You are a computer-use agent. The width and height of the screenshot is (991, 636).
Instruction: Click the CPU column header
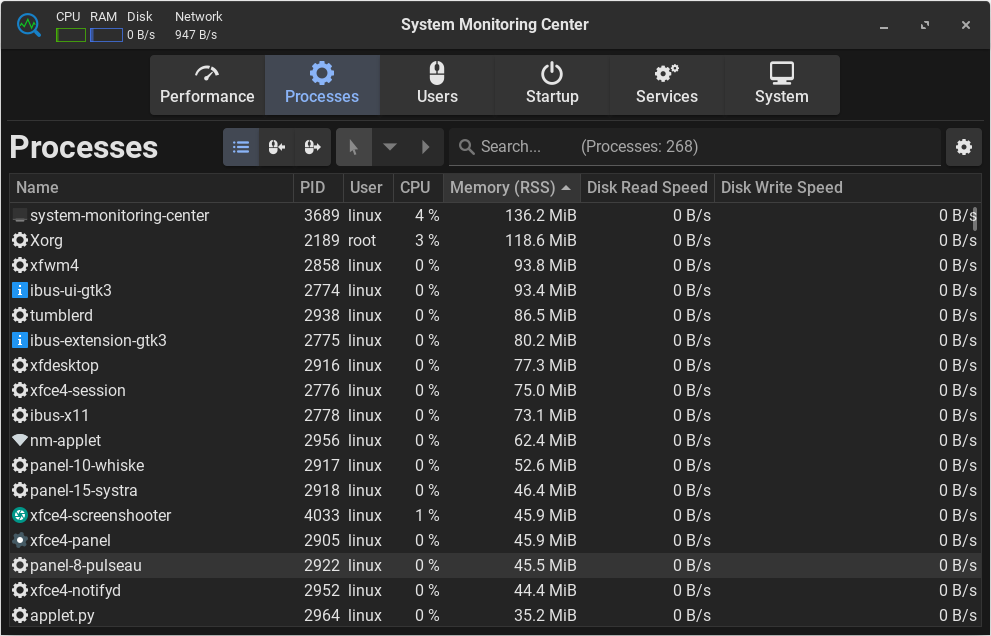pyautogui.click(x=415, y=188)
